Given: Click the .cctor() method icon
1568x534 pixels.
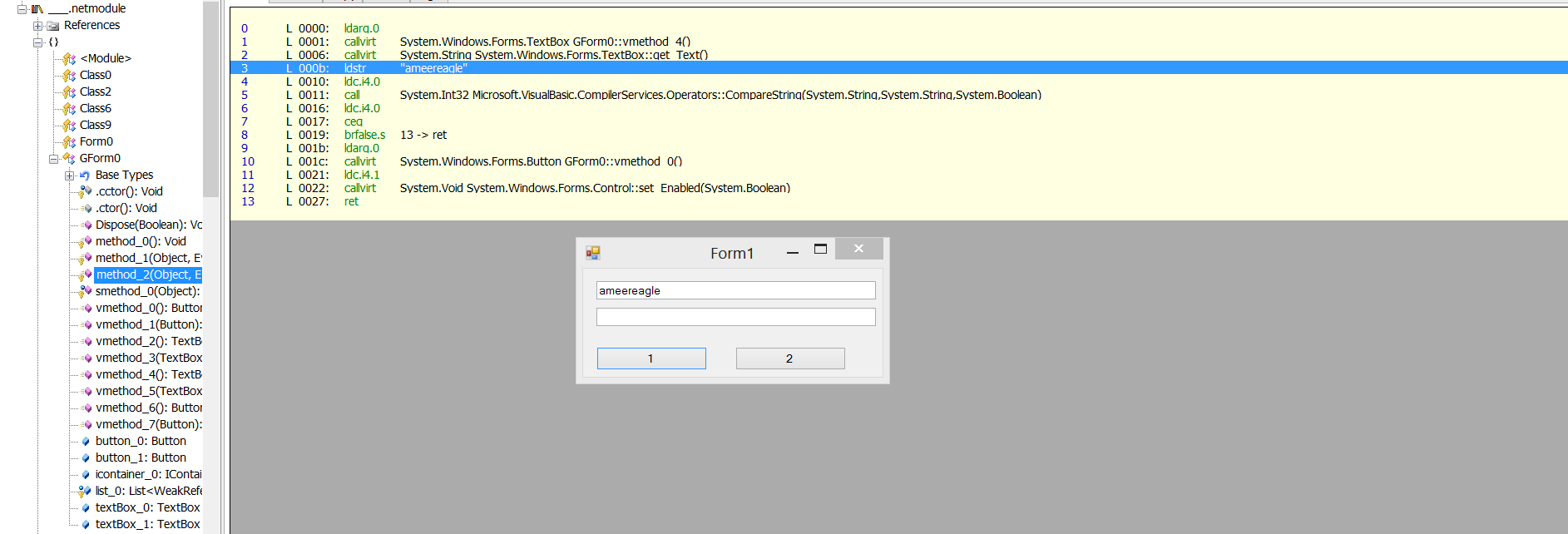Looking at the screenshot, I should [x=85, y=192].
